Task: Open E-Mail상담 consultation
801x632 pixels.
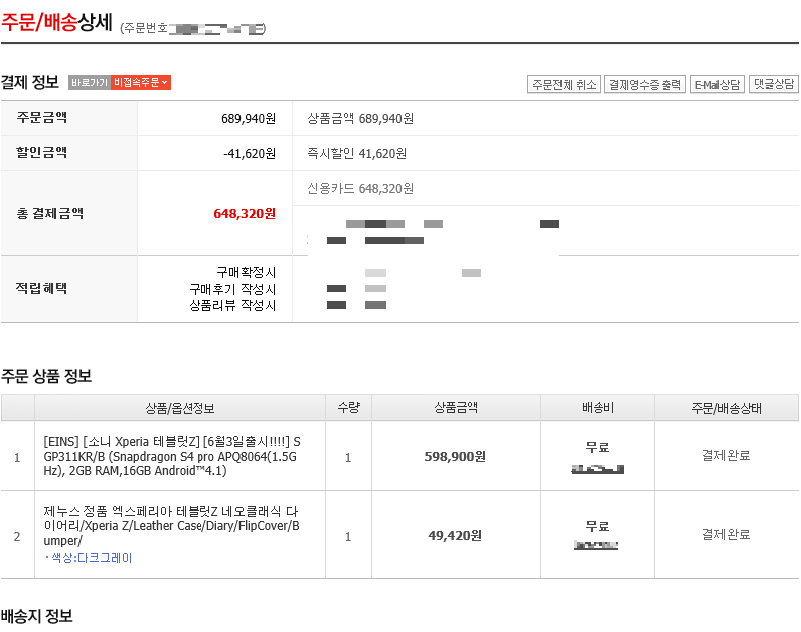Action: [718, 85]
